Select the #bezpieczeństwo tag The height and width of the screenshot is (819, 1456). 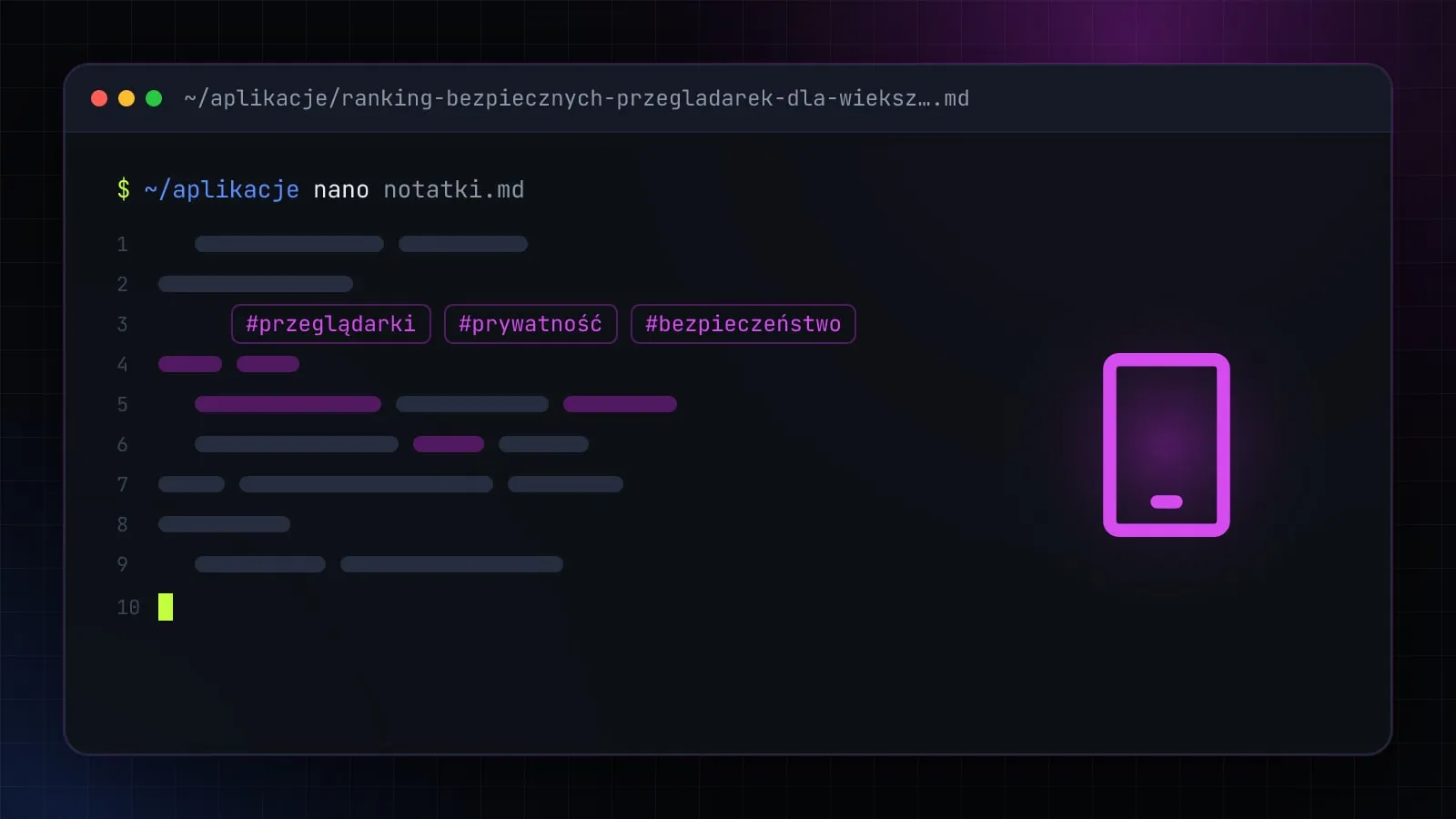743,324
